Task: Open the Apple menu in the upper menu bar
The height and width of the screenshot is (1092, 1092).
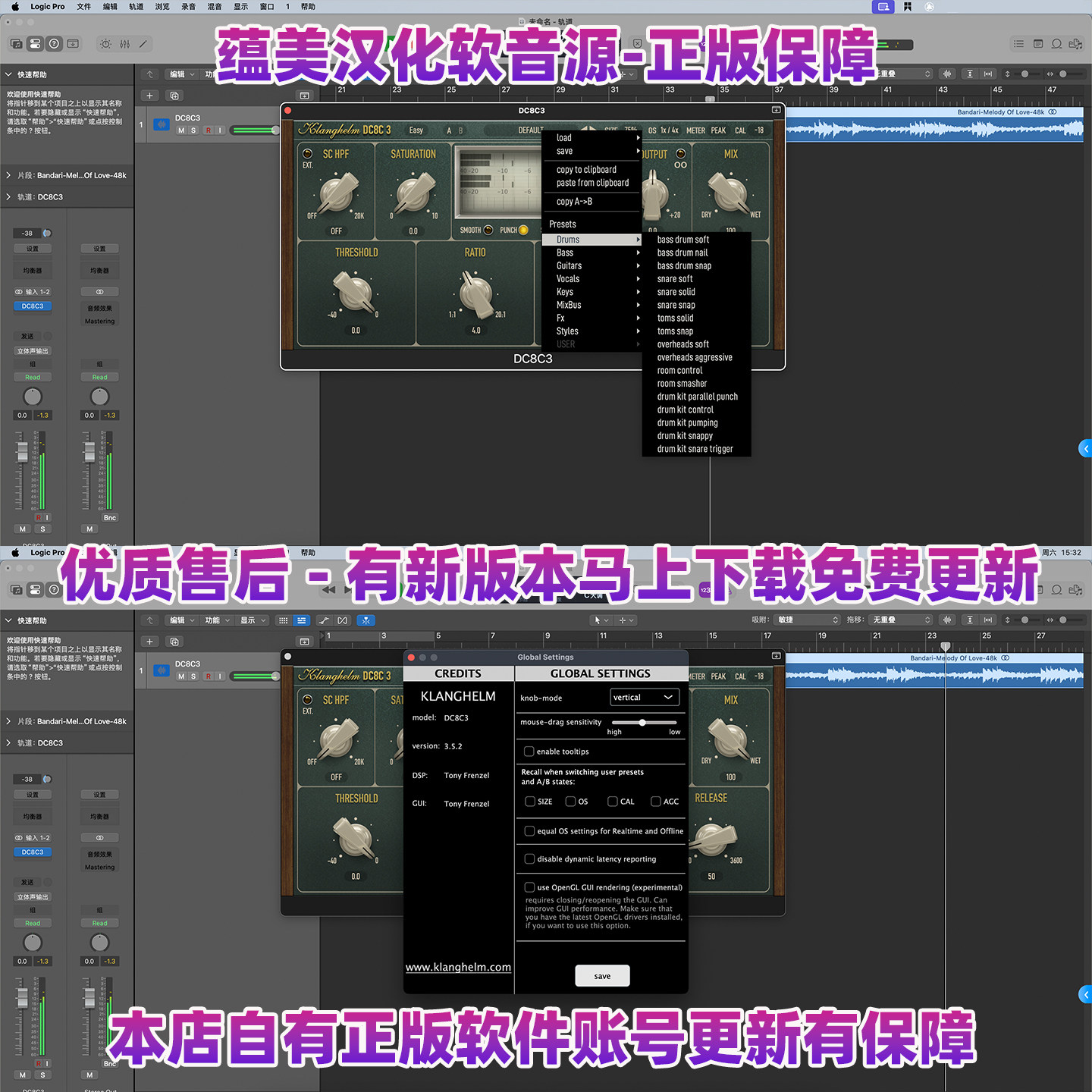Action: point(15,7)
